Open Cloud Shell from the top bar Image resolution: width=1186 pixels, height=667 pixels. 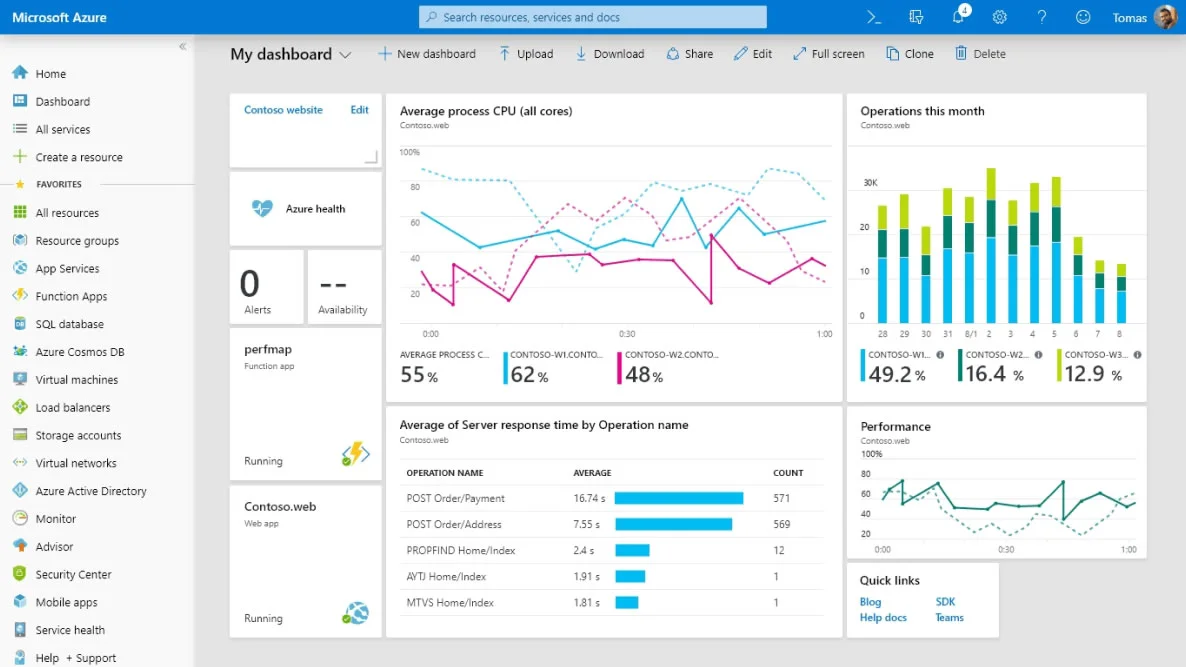pyautogui.click(x=874, y=17)
